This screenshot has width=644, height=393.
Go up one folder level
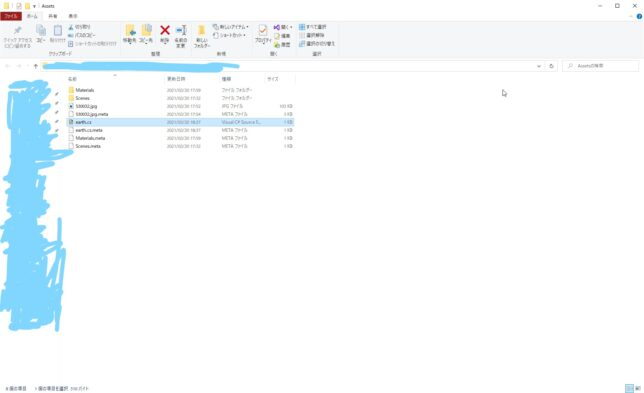click(x=36, y=66)
